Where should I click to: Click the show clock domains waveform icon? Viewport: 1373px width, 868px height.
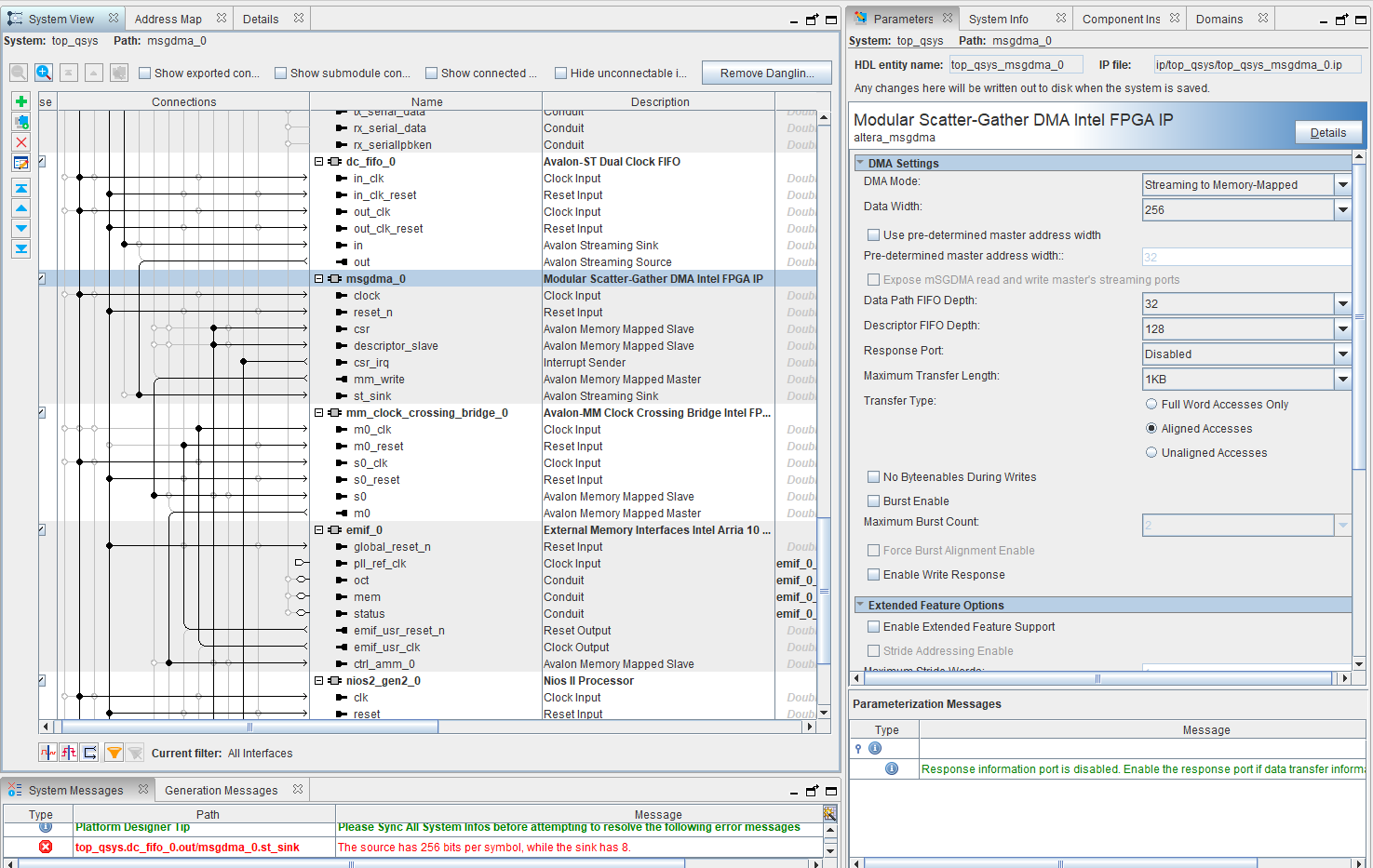coord(48,753)
